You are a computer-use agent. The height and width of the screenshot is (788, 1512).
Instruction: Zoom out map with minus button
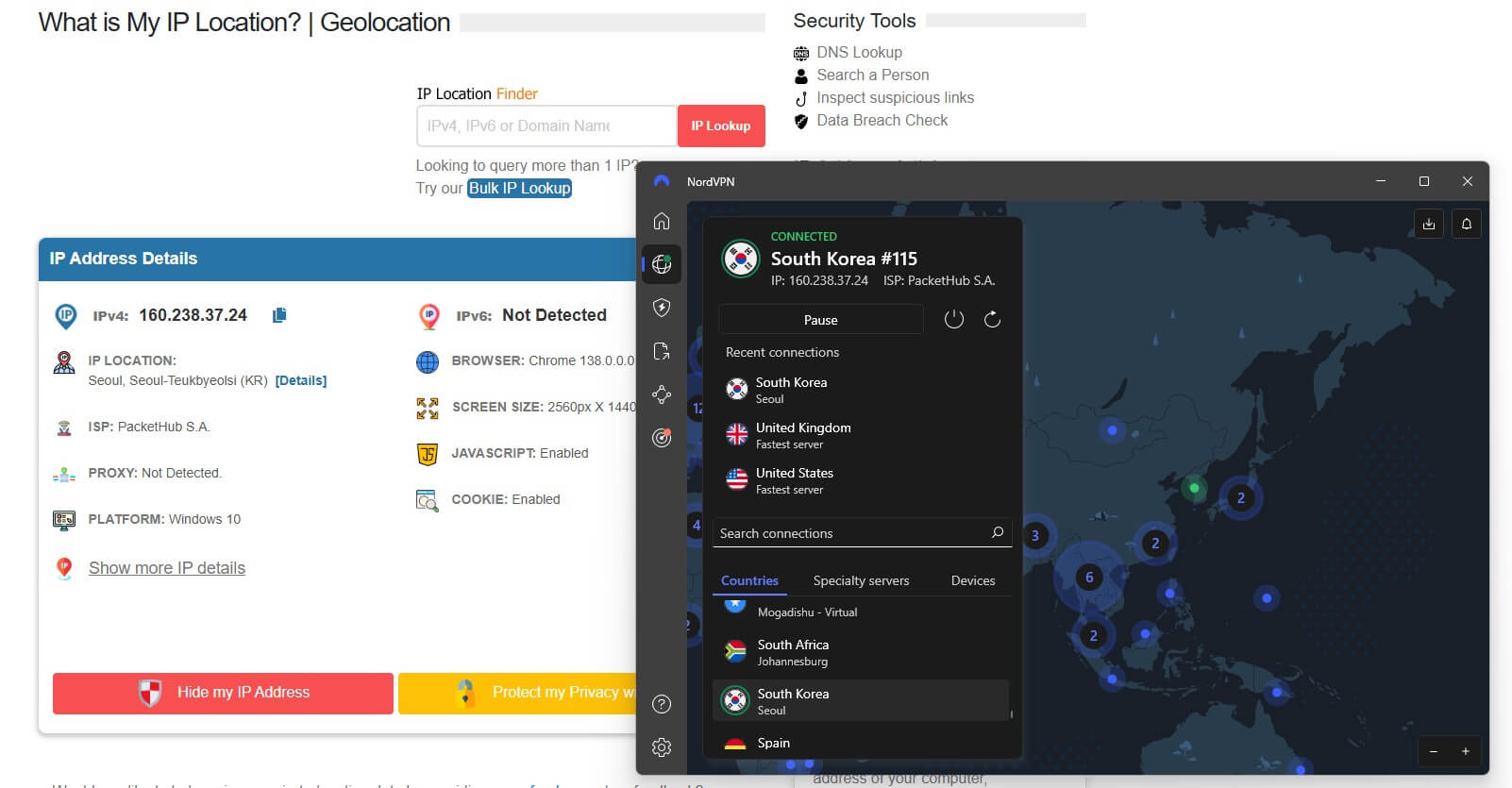1434,751
